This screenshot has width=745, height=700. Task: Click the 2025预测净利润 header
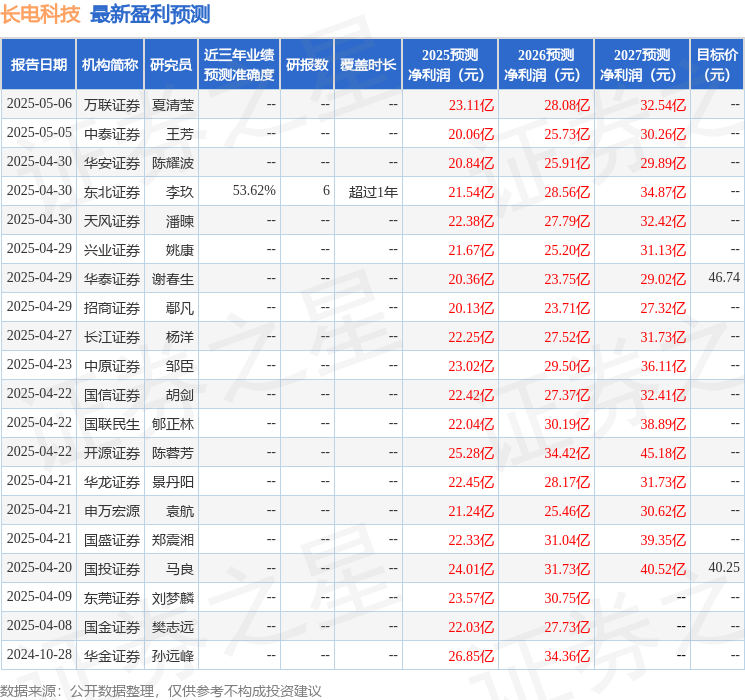click(450, 65)
